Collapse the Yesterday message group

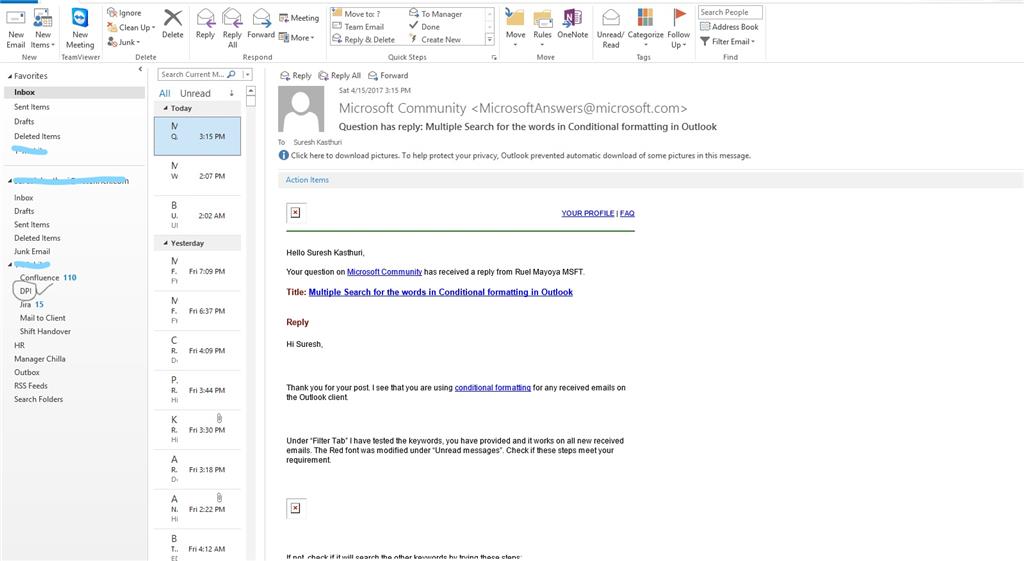click(165, 243)
